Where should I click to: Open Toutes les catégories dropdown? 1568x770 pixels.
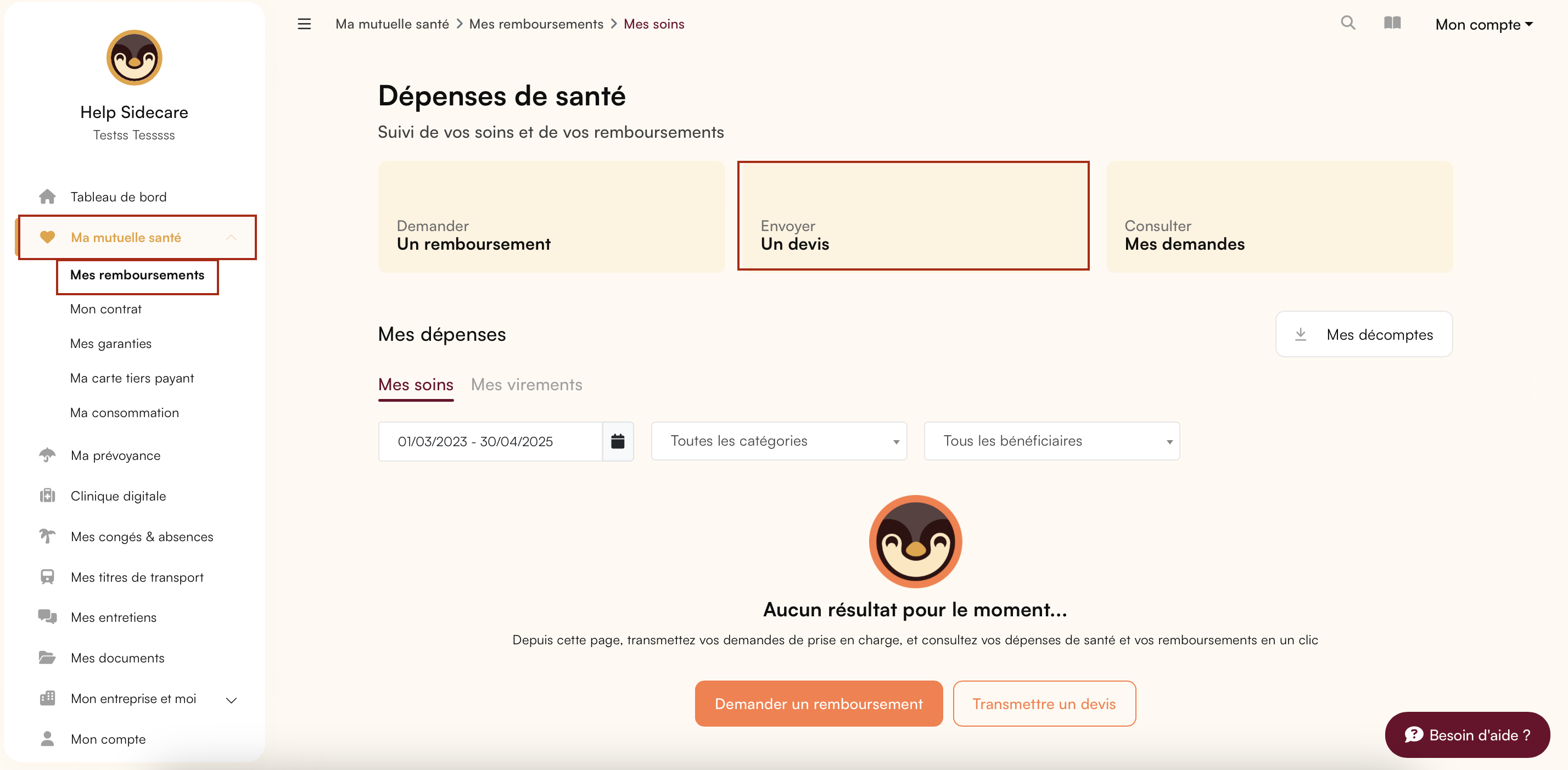click(779, 441)
